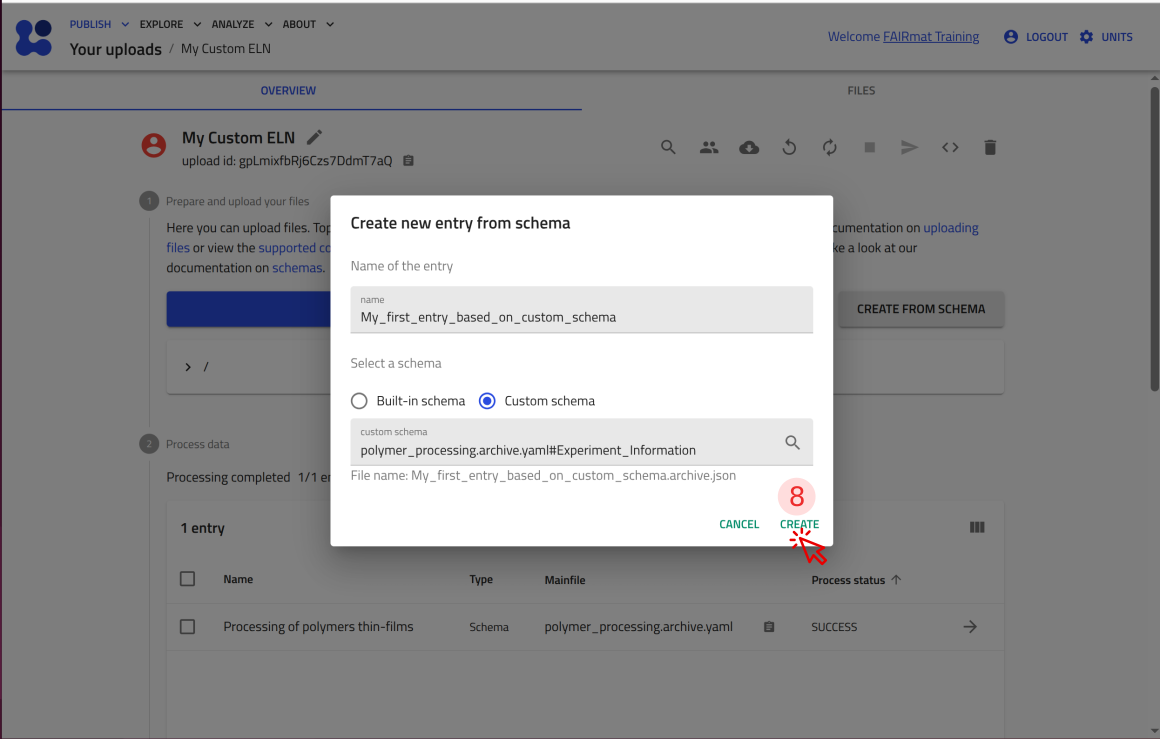Click the reprocess circular arrows icon
Image resolution: width=1160 pixels, height=739 pixels.
click(x=829, y=147)
